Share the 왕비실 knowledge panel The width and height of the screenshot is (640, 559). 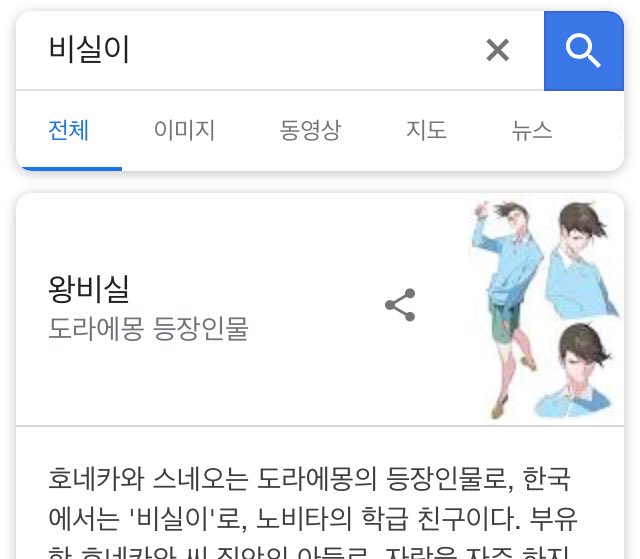[x=400, y=305]
